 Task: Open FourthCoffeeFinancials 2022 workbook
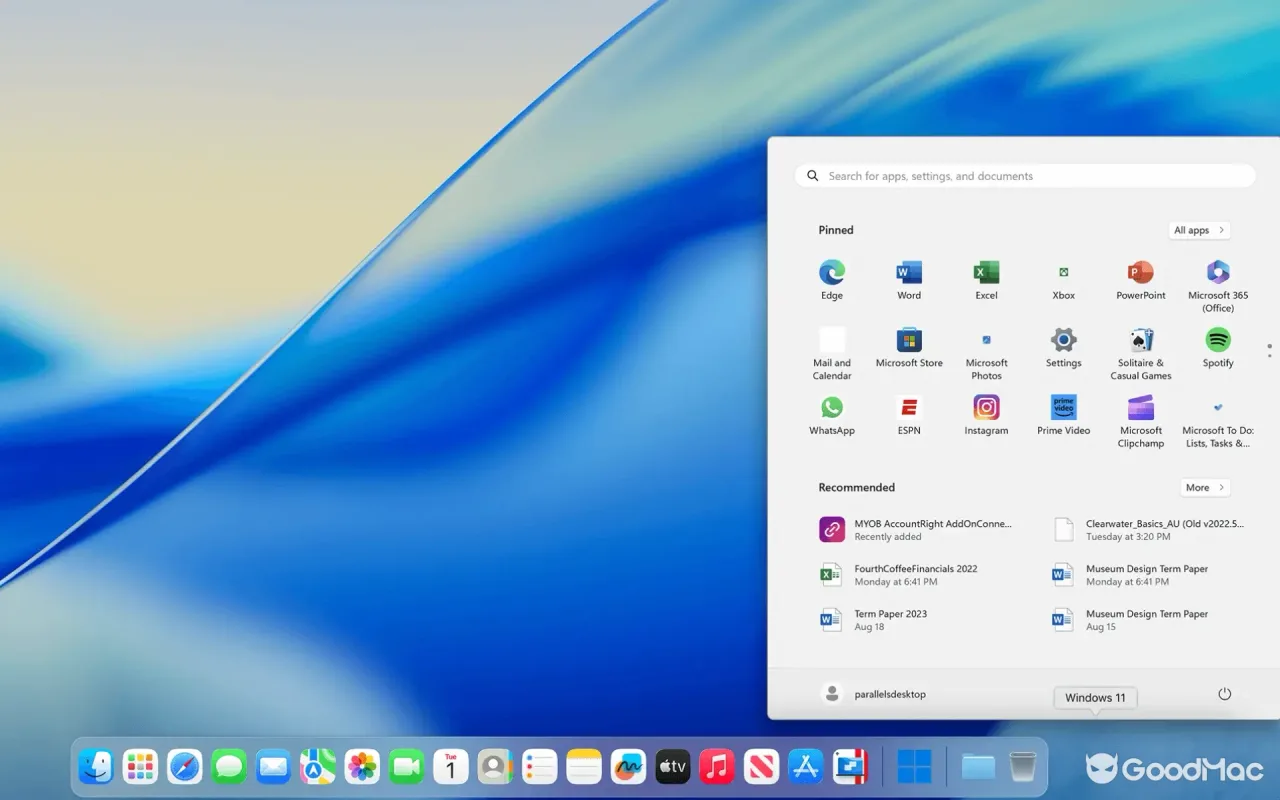click(898, 574)
